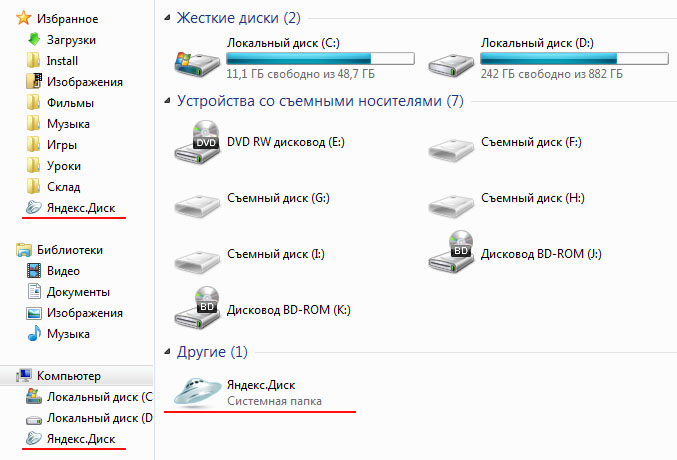
Task: Select removable disk (G:) icon
Action: click(x=196, y=203)
